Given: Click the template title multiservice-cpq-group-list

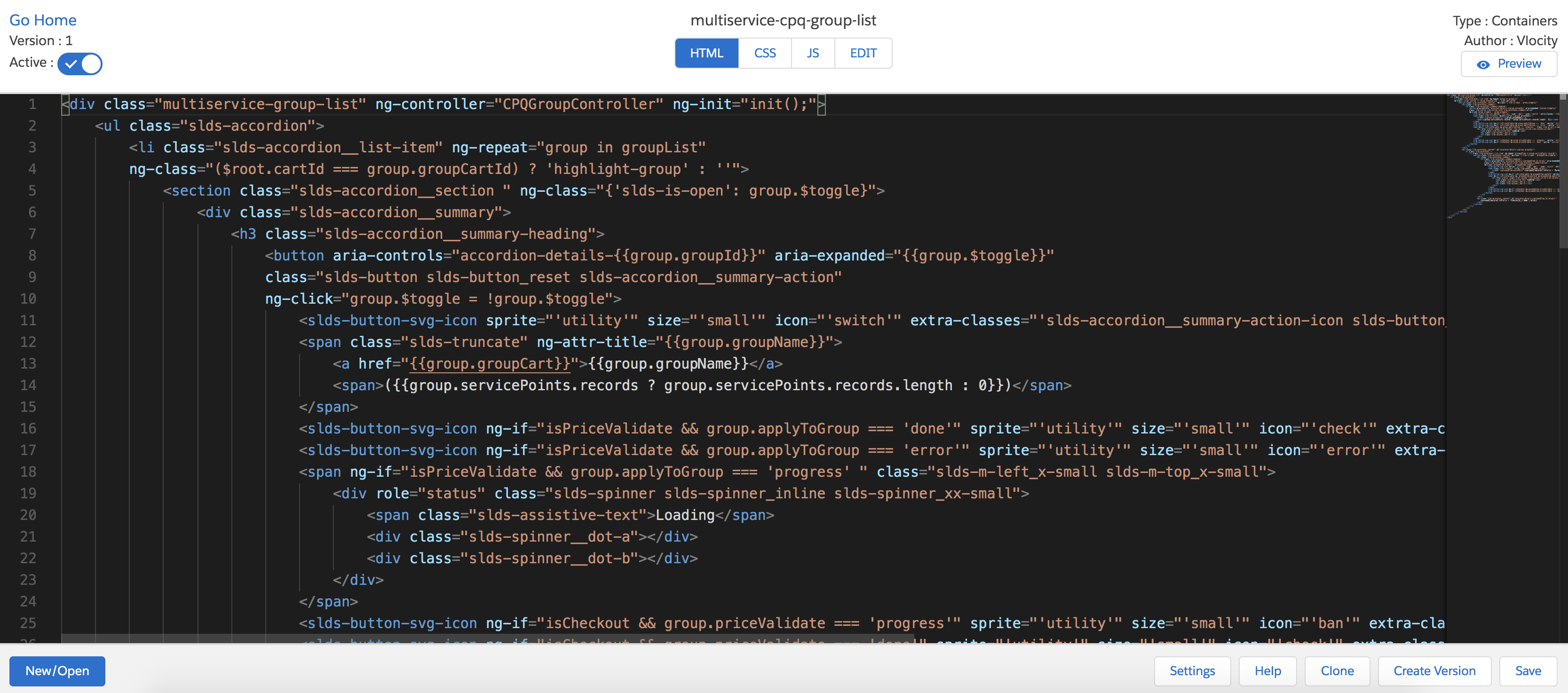Looking at the screenshot, I should click(783, 20).
